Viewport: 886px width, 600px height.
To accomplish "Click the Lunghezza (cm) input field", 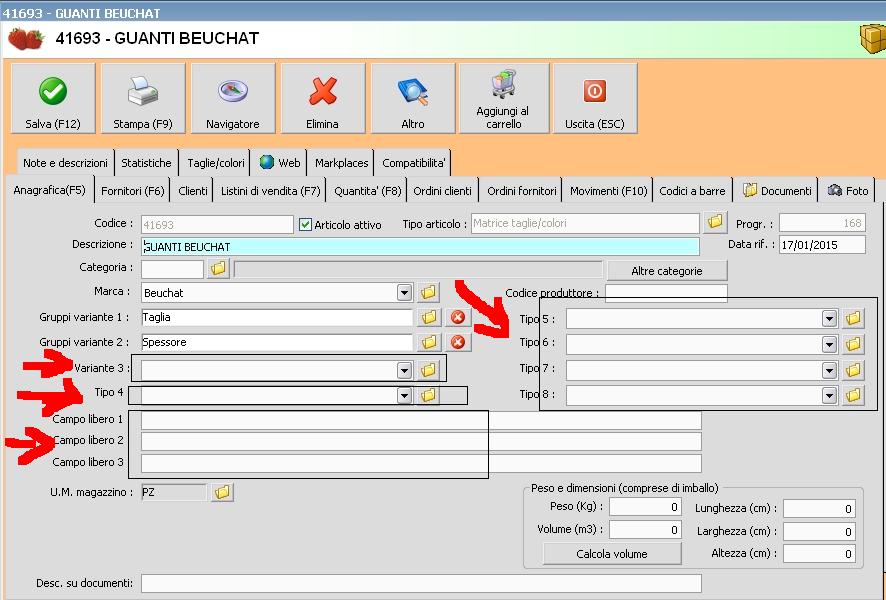I will [x=819, y=508].
